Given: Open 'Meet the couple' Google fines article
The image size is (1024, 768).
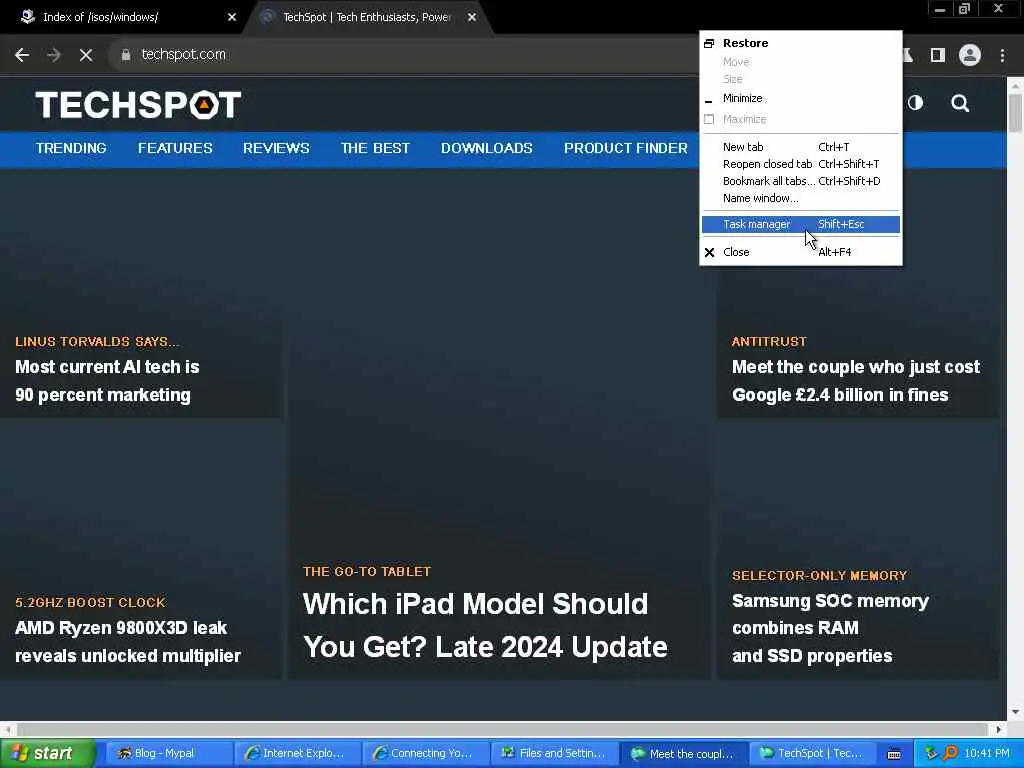Looking at the screenshot, I should pyautogui.click(x=856, y=381).
